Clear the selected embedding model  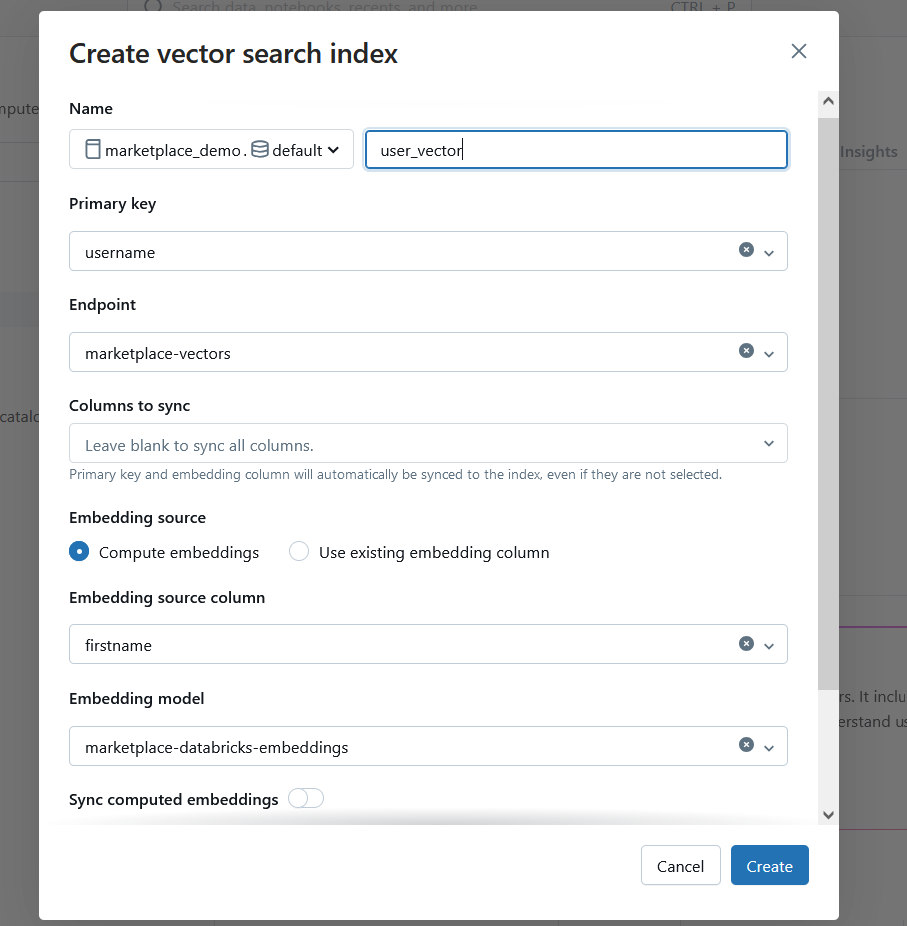[746, 745]
